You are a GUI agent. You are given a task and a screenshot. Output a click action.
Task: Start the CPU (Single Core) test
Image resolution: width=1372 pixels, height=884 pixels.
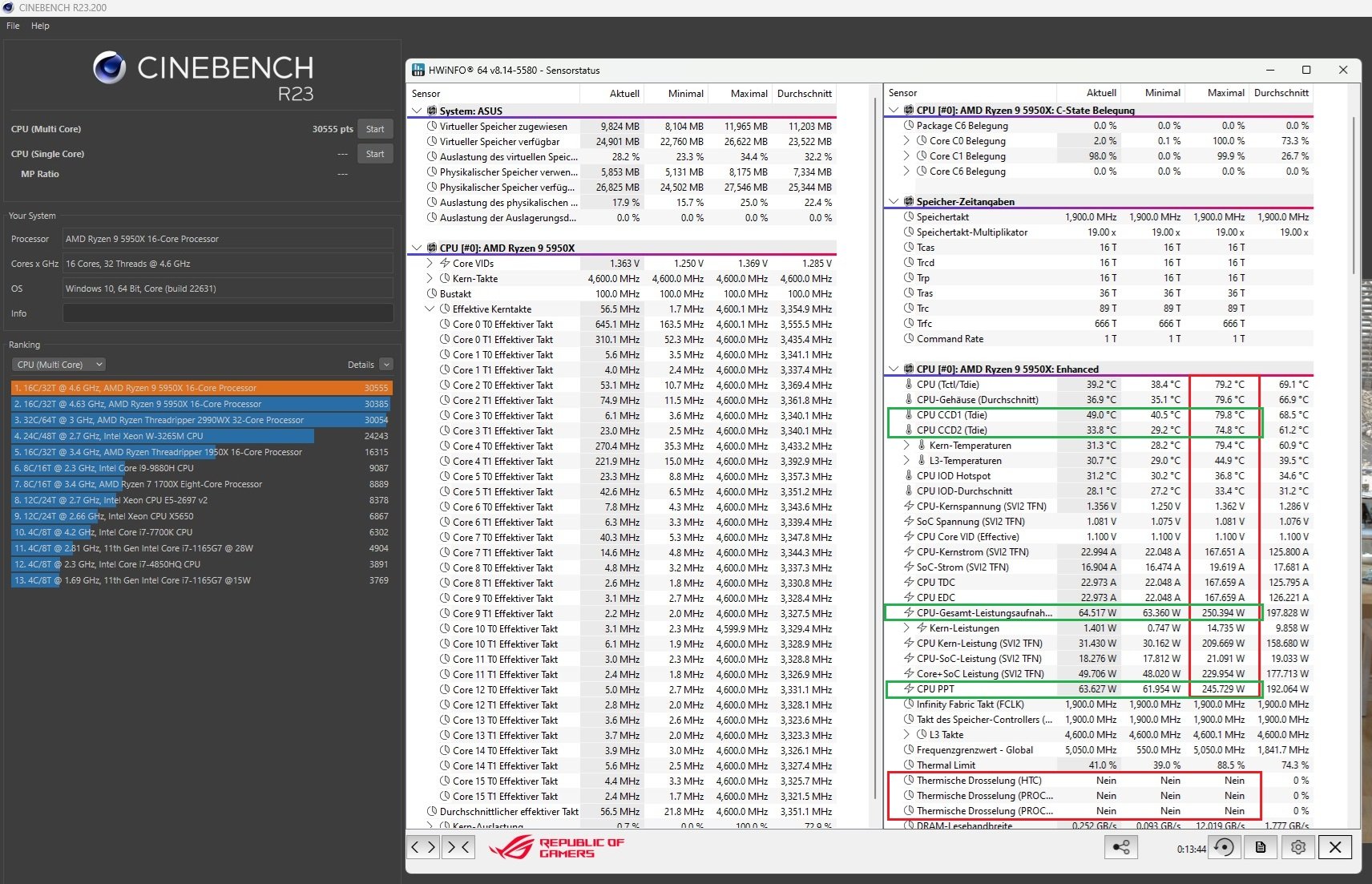coord(375,154)
